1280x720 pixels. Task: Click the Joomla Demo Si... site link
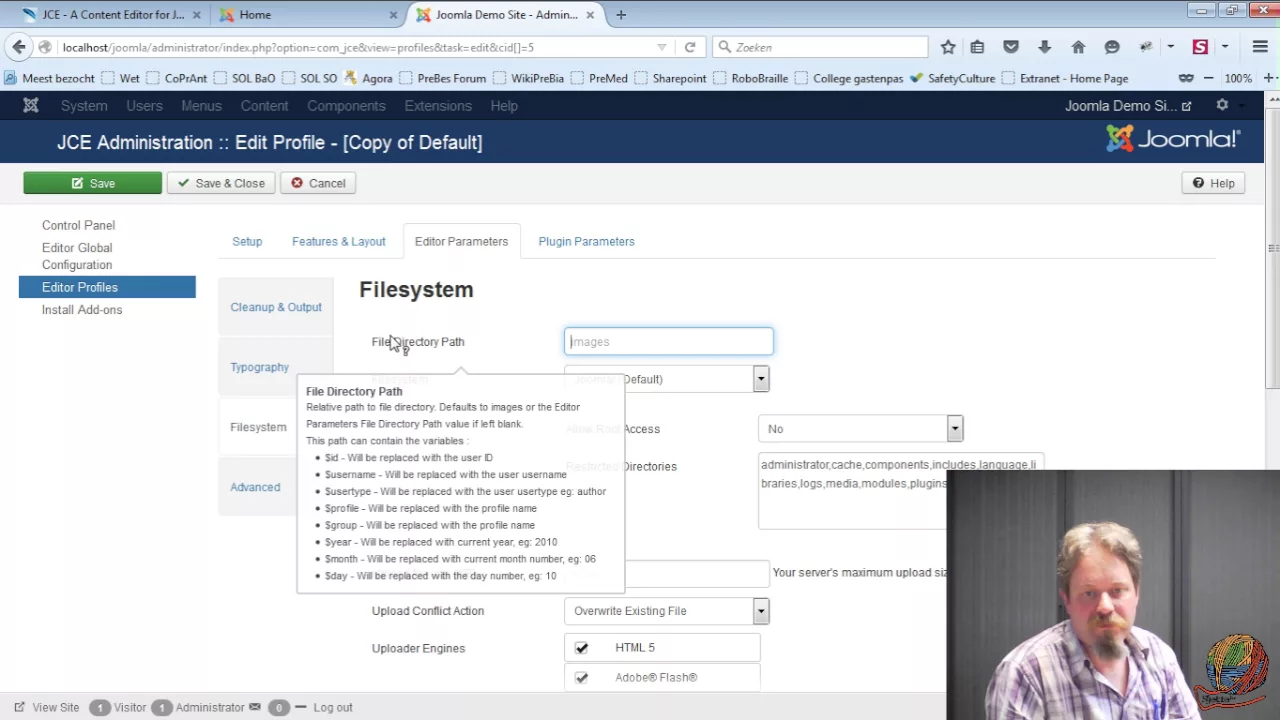1128,105
